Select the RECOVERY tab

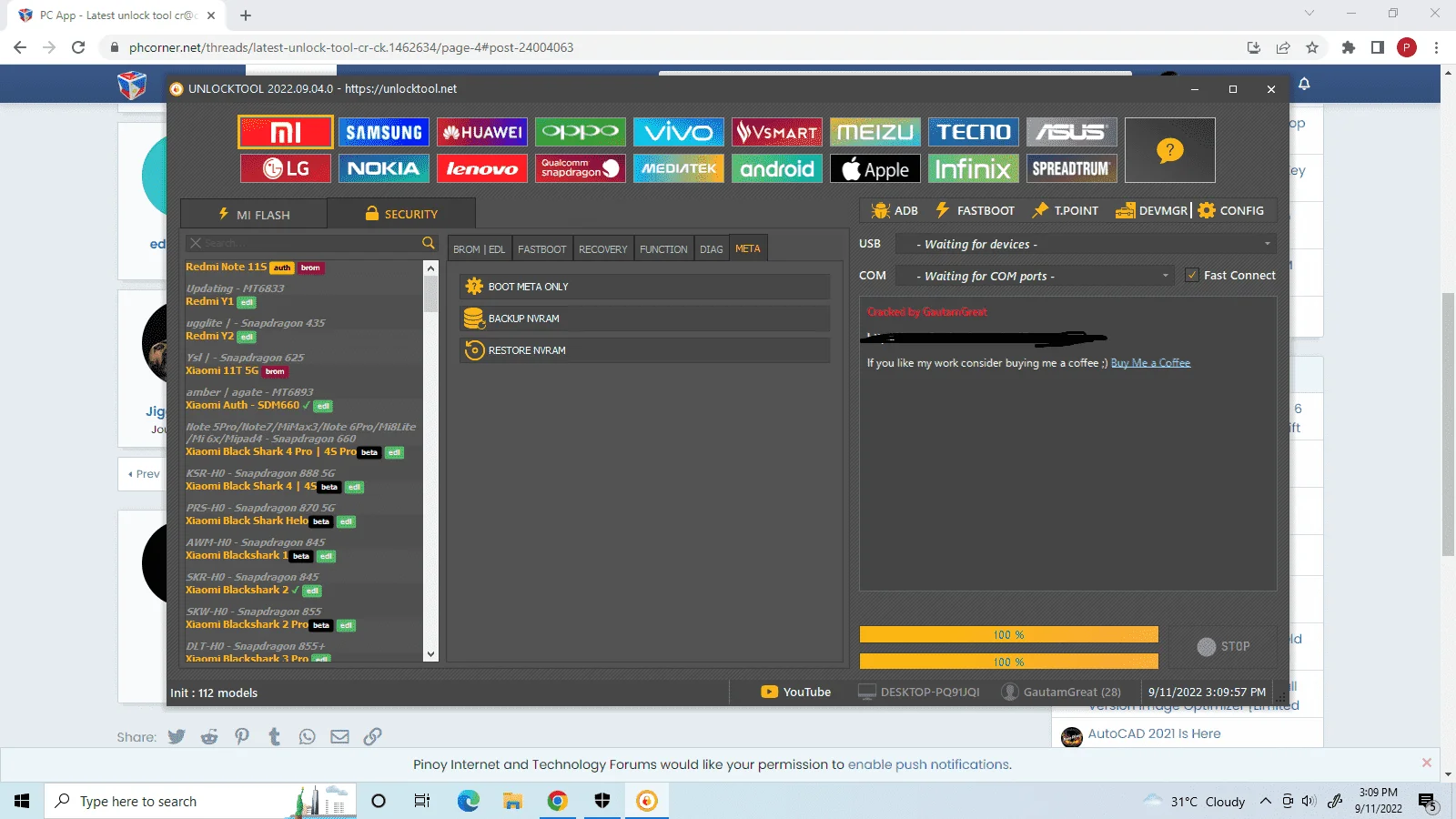[602, 248]
